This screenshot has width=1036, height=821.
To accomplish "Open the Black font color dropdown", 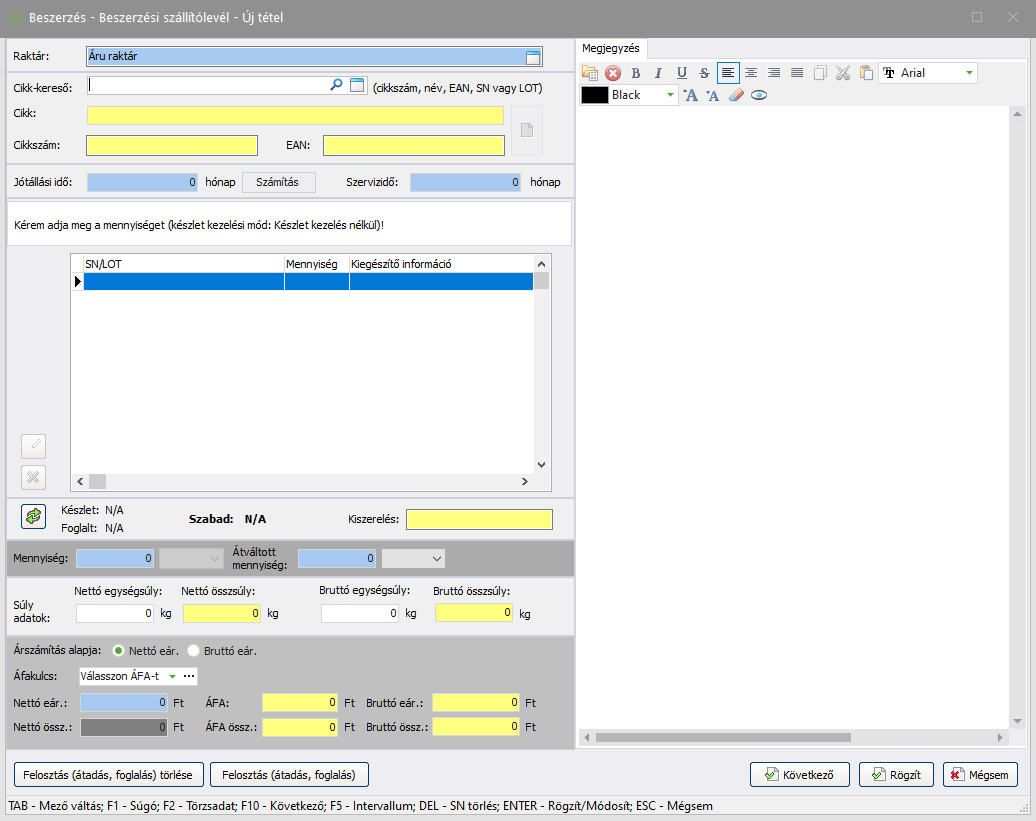I will click(x=670, y=95).
